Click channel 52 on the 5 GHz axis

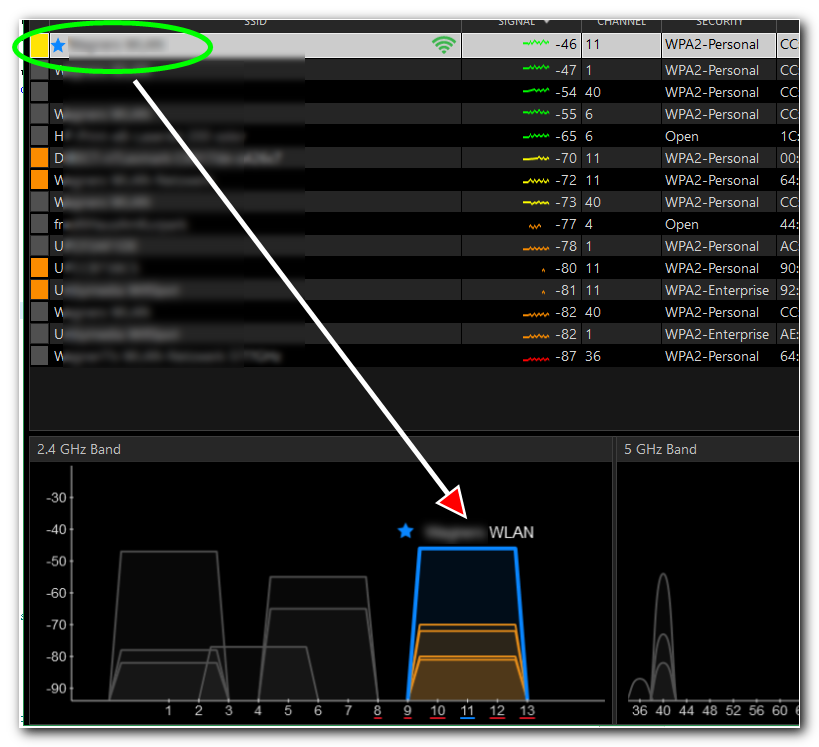733,710
